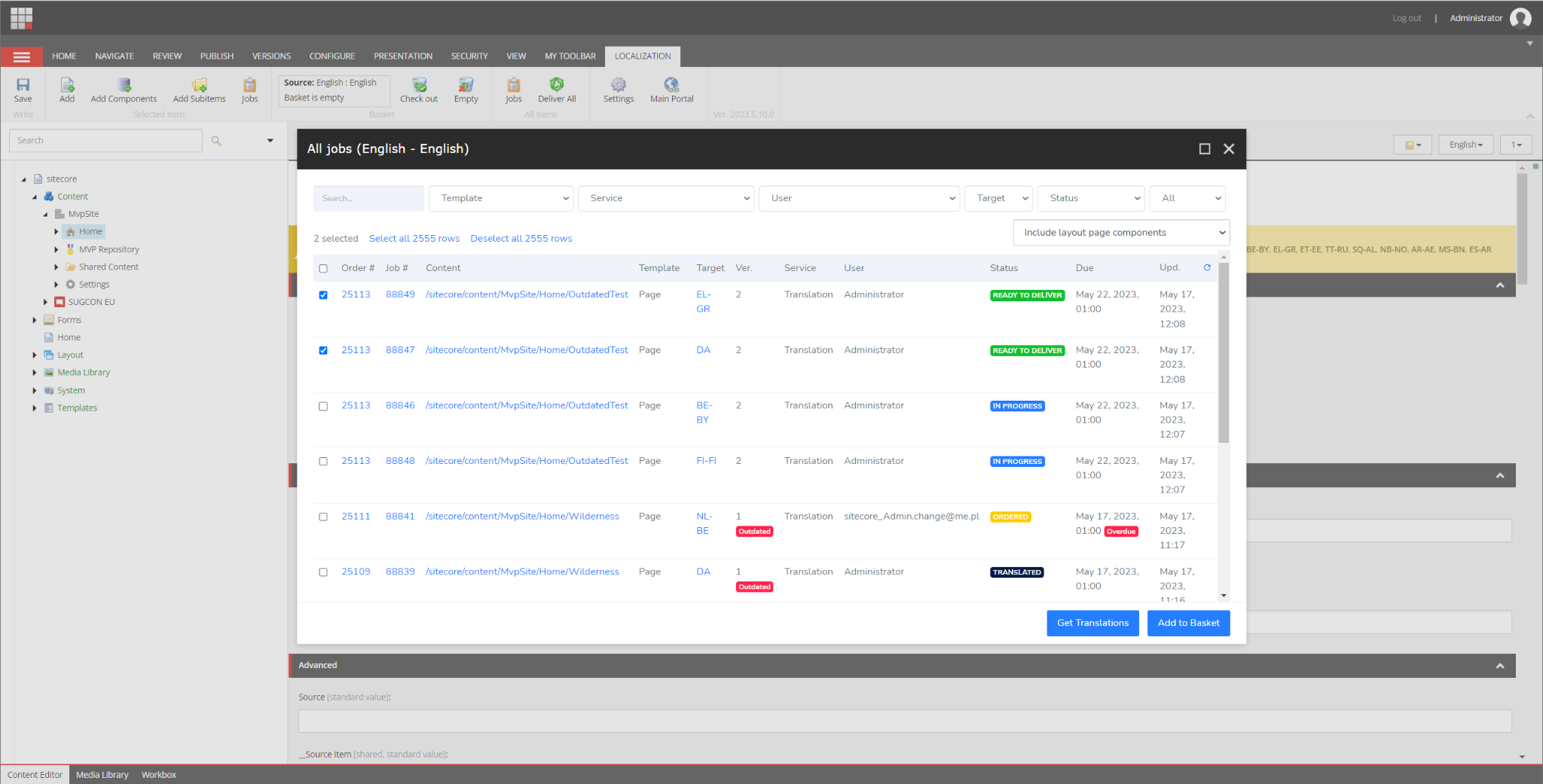The image size is (1543, 784).
Task: Expand the Shared Content tree node
Action: (56, 267)
